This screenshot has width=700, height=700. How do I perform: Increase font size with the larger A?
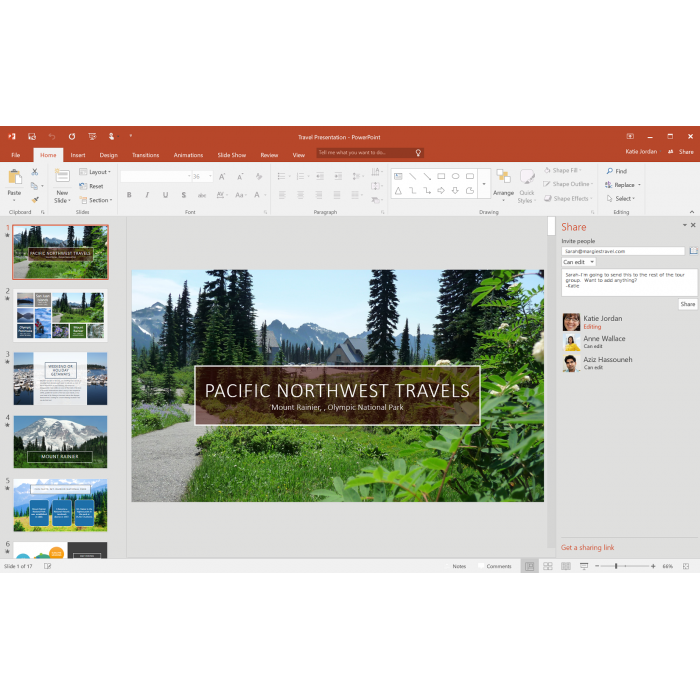pos(222,177)
